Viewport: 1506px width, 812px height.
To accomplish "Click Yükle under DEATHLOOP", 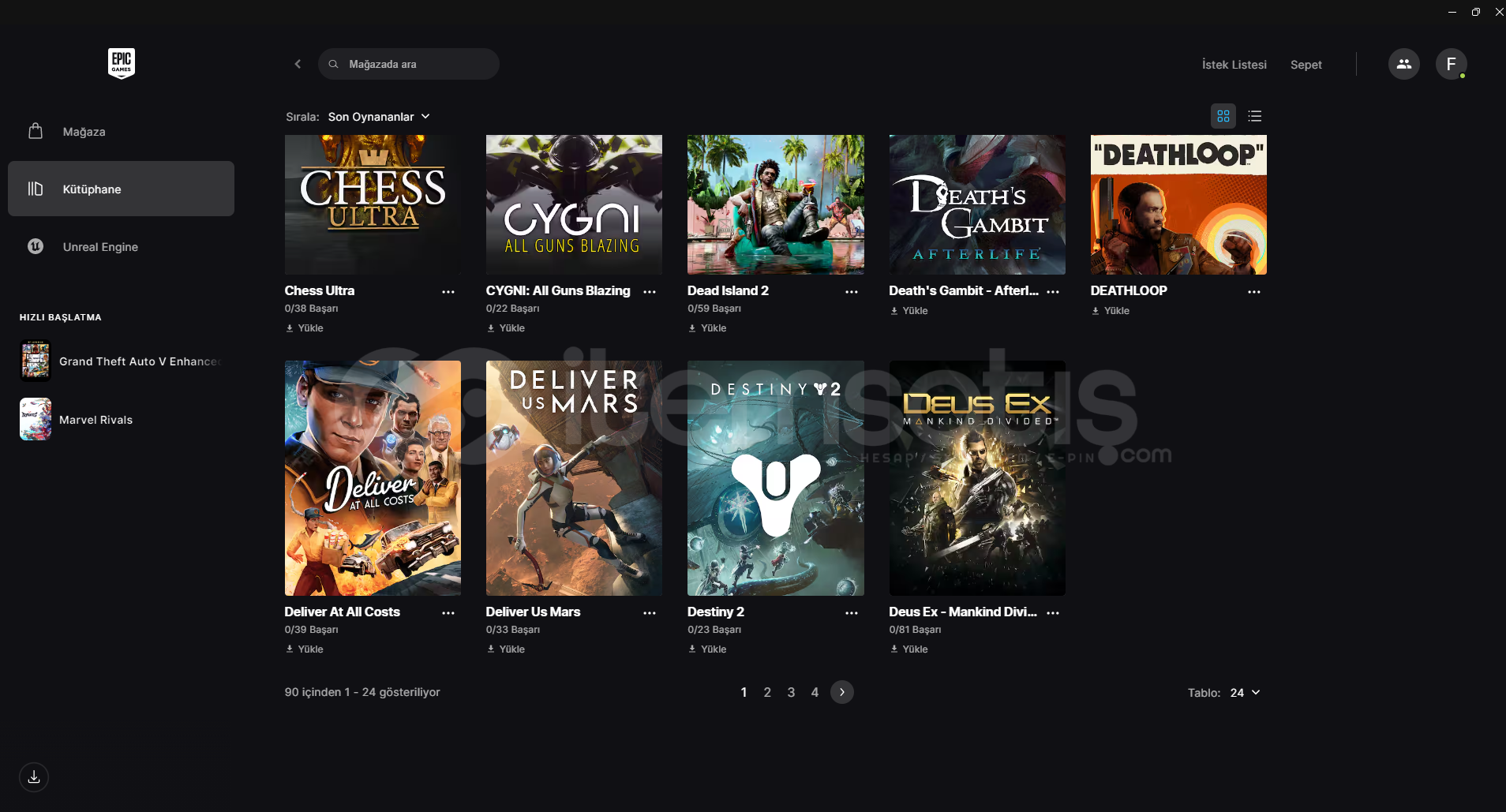I will point(1111,311).
